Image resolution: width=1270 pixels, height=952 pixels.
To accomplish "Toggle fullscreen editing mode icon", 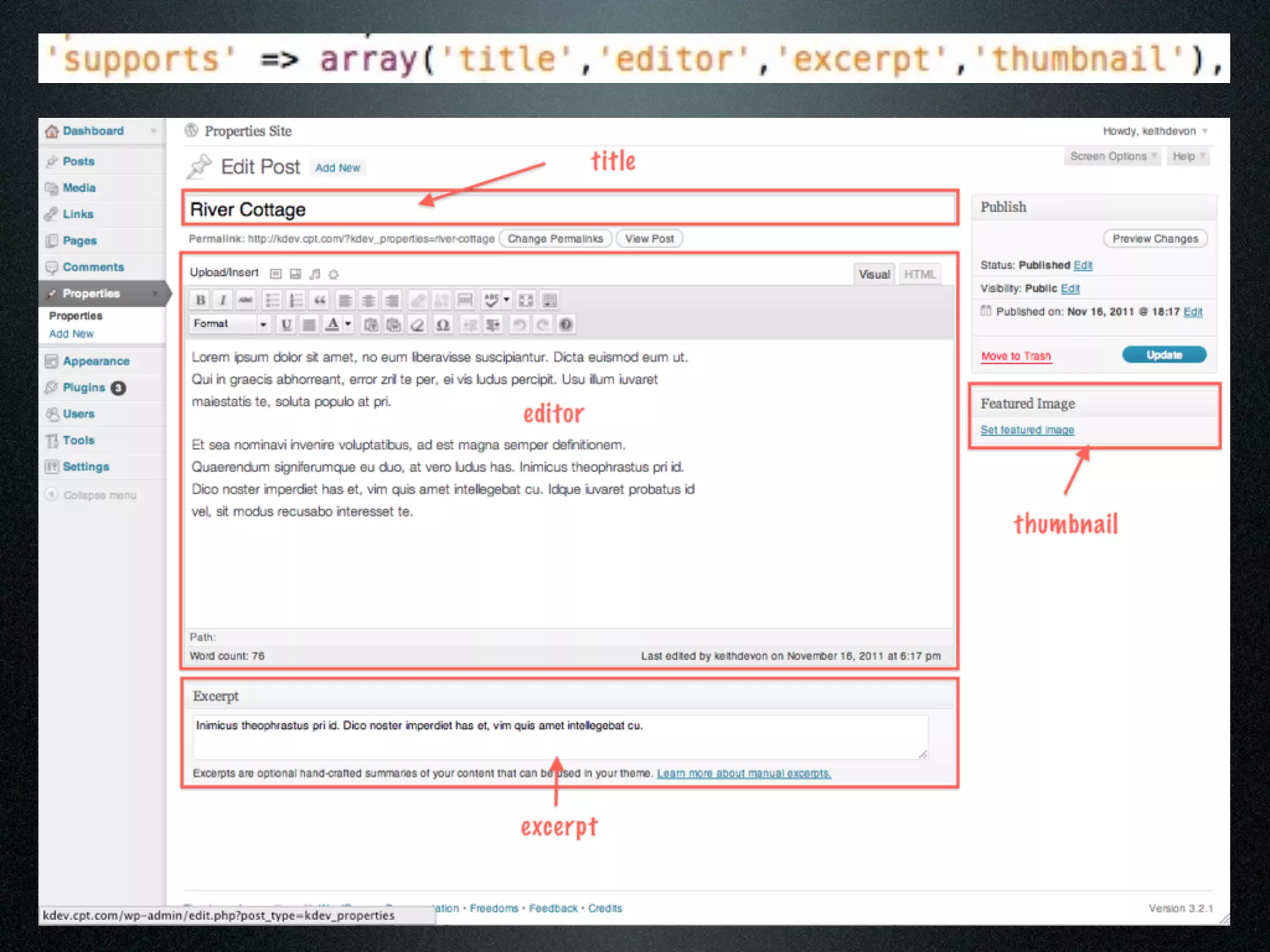I will tap(526, 301).
